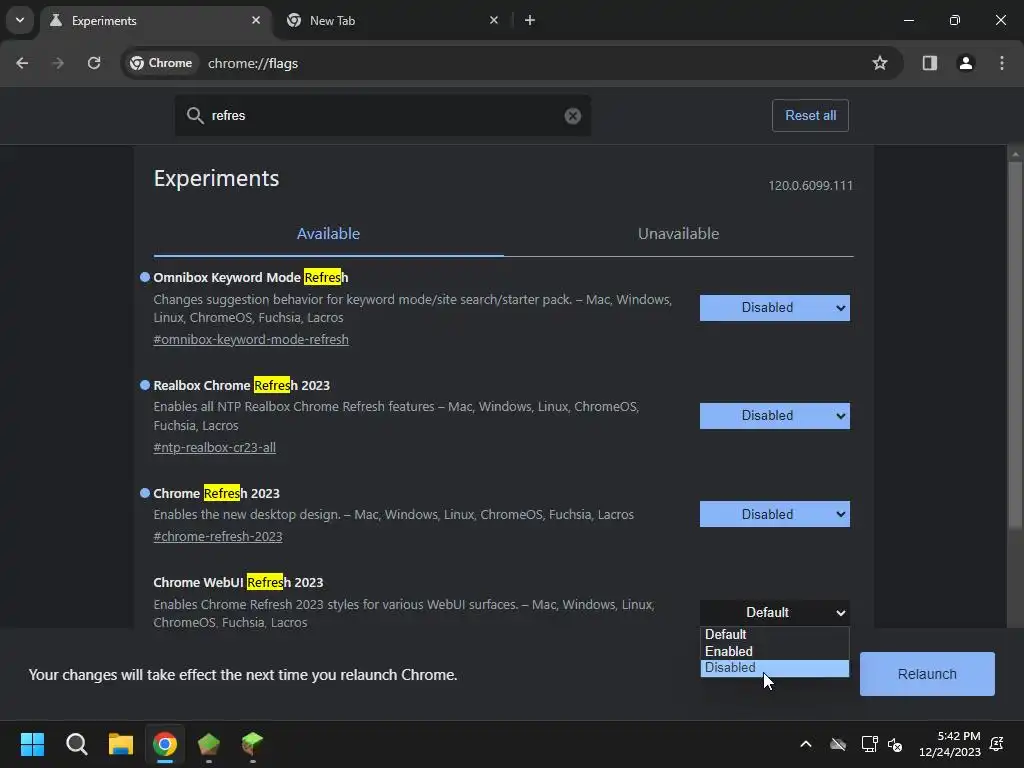Click the Chrome taskbar icon
This screenshot has width=1024, height=768.
pyautogui.click(x=165, y=744)
